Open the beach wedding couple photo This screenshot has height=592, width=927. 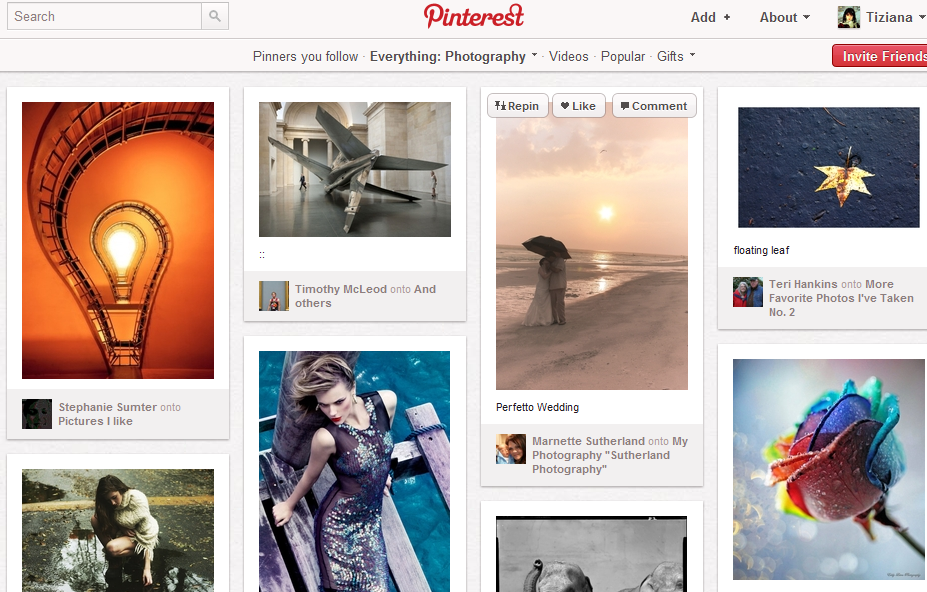(x=592, y=254)
